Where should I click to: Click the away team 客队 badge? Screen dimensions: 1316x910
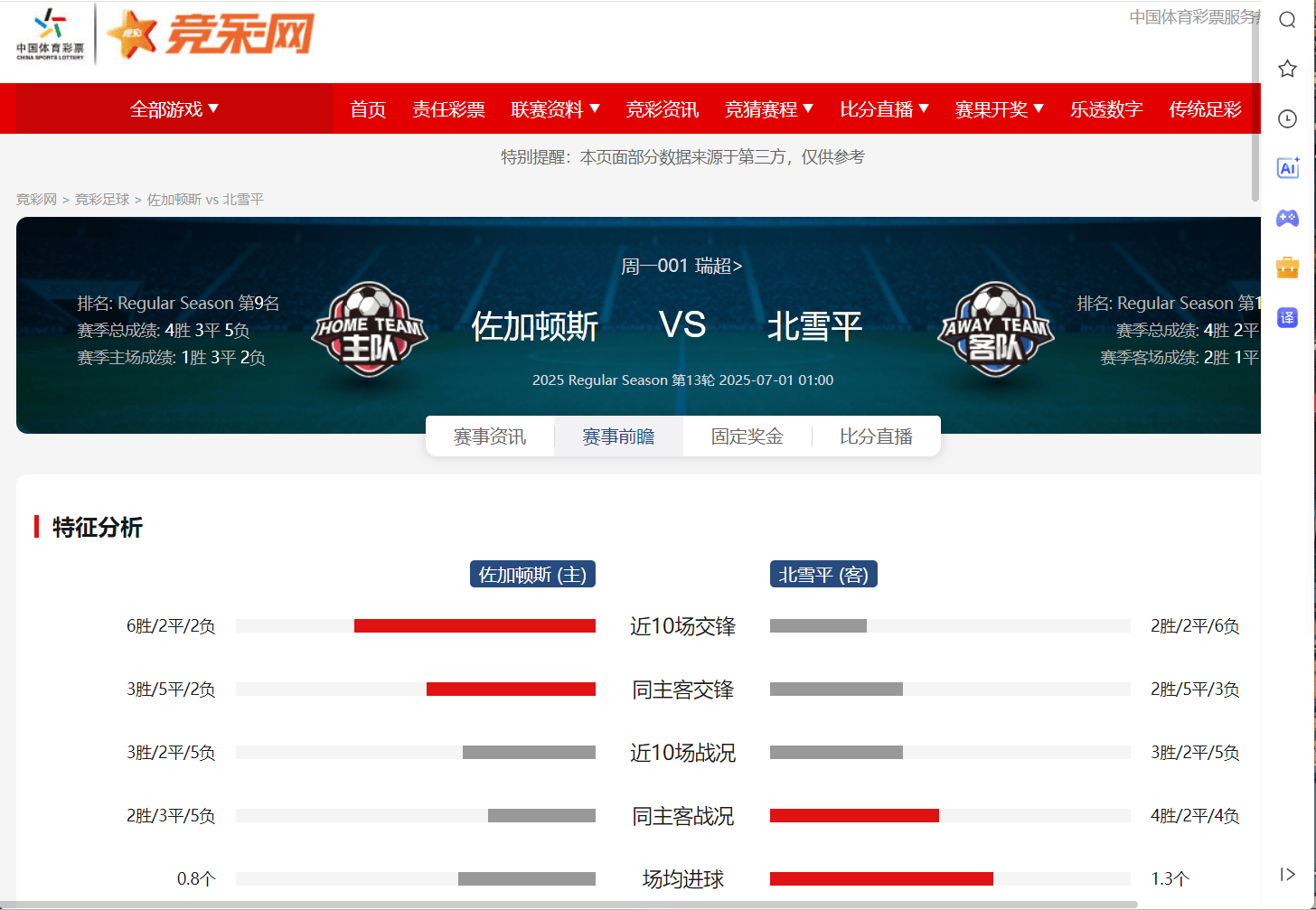995,329
